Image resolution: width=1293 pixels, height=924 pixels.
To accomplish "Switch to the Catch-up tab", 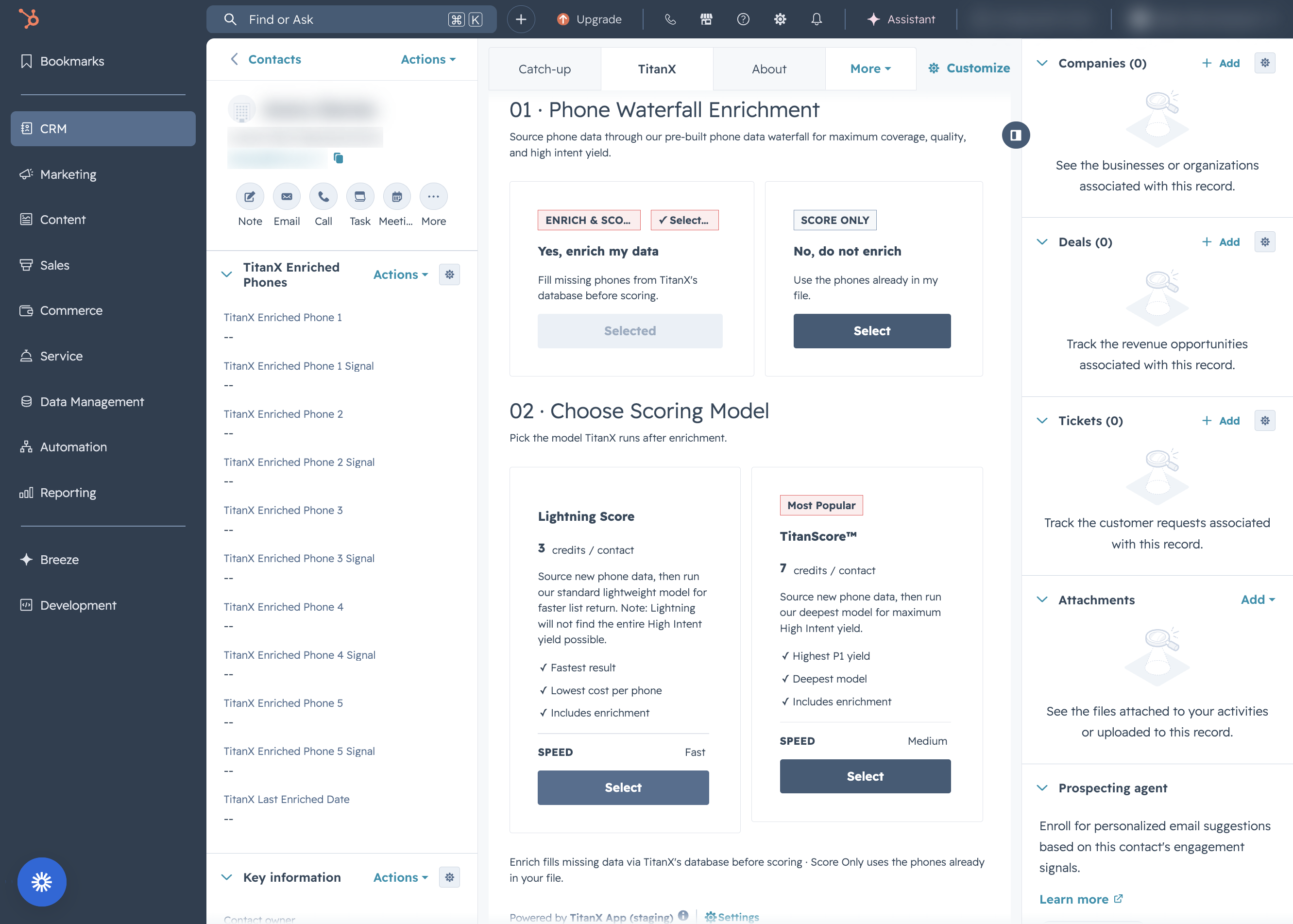I will pyautogui.click(x=544, y=69).
